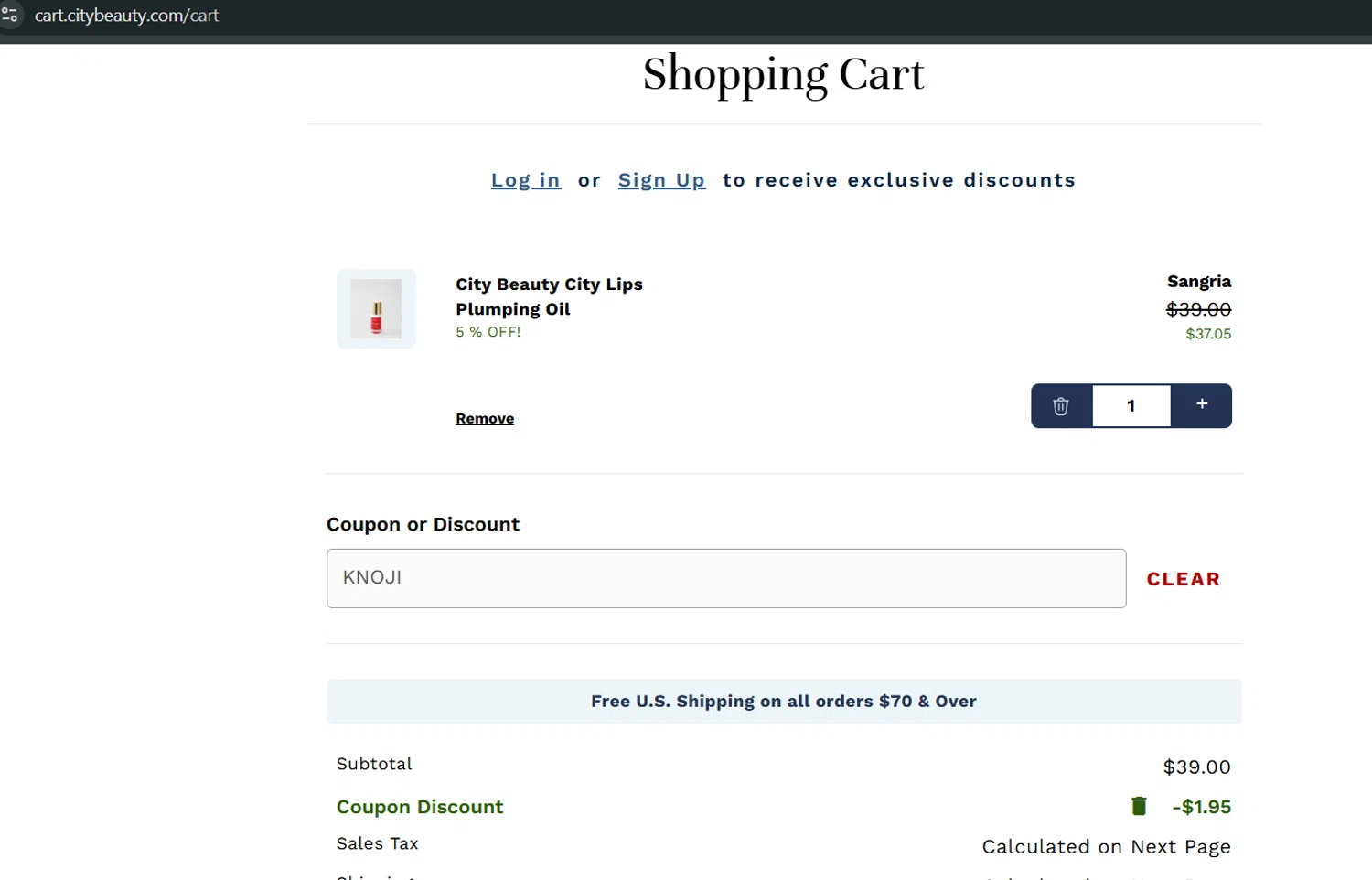The width and height of the screenshot is (1372, 880).
Task: Increase quantity with the plus button
Action: coord(1202,404)
